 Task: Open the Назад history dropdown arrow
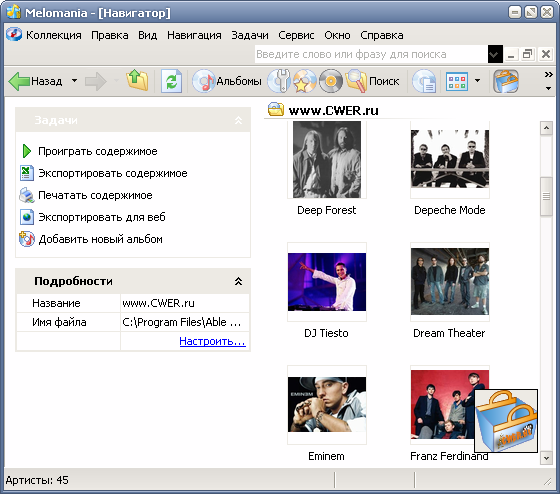74,81
